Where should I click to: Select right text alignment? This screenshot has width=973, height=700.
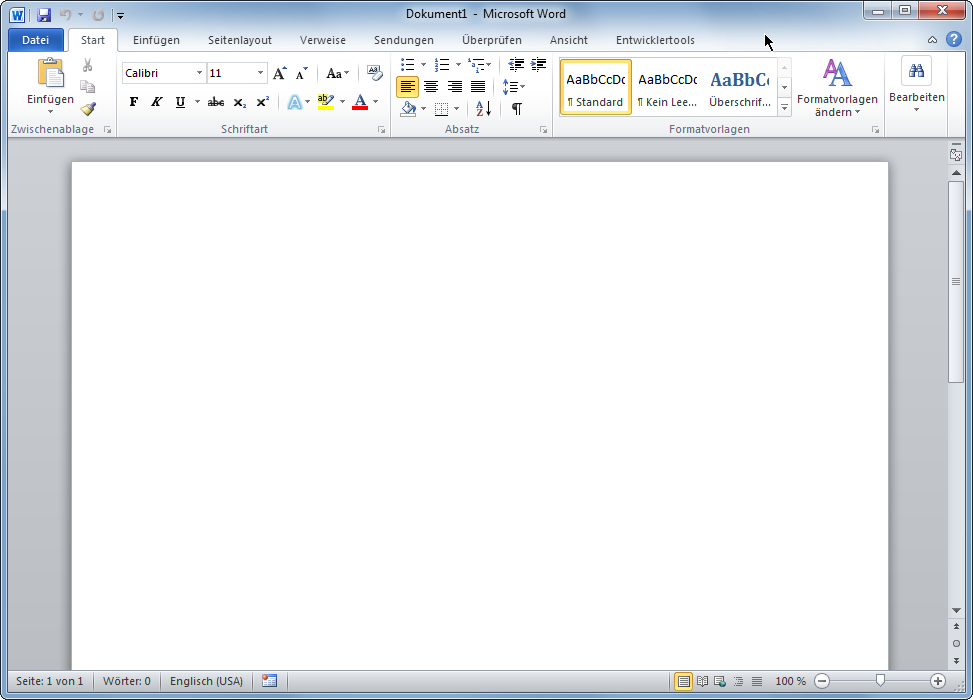click(x=454, y=87)
